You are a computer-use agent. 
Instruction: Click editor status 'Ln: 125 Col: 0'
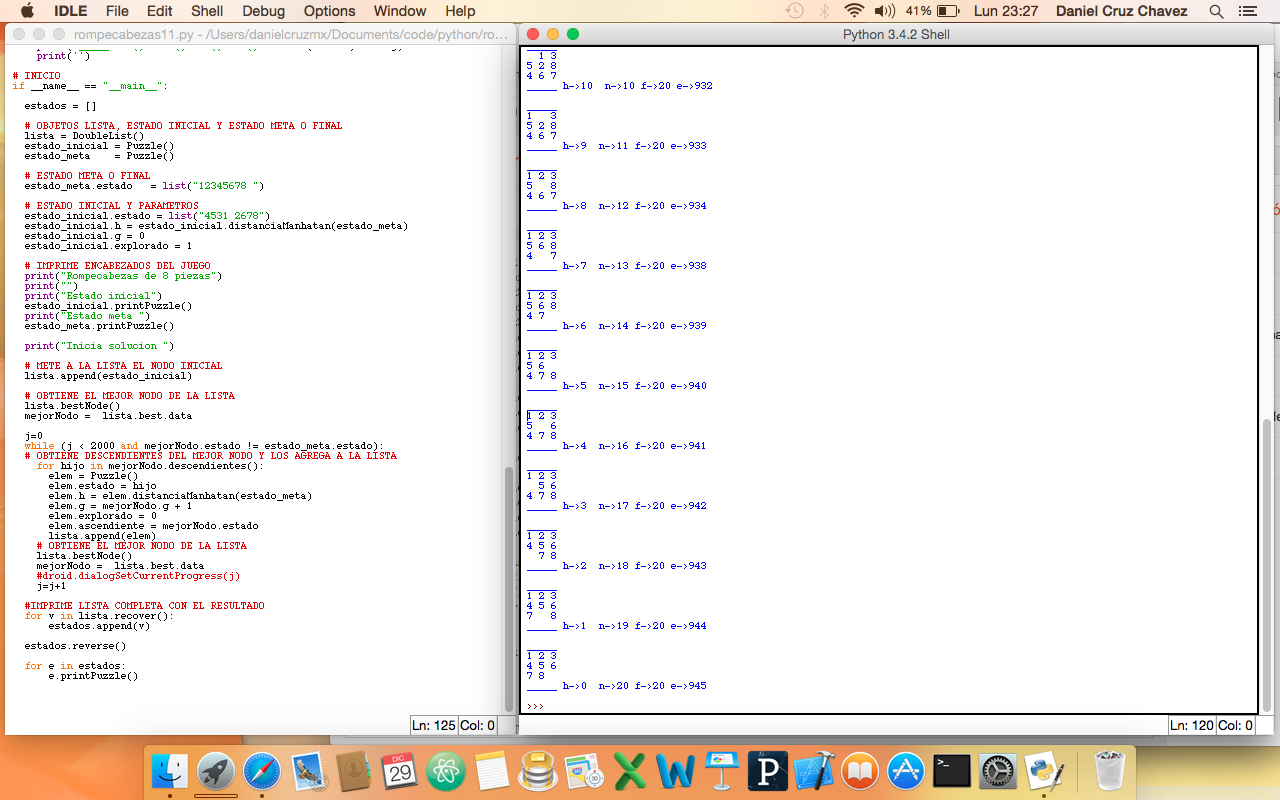pyautogui.click(x=455, y=726)
